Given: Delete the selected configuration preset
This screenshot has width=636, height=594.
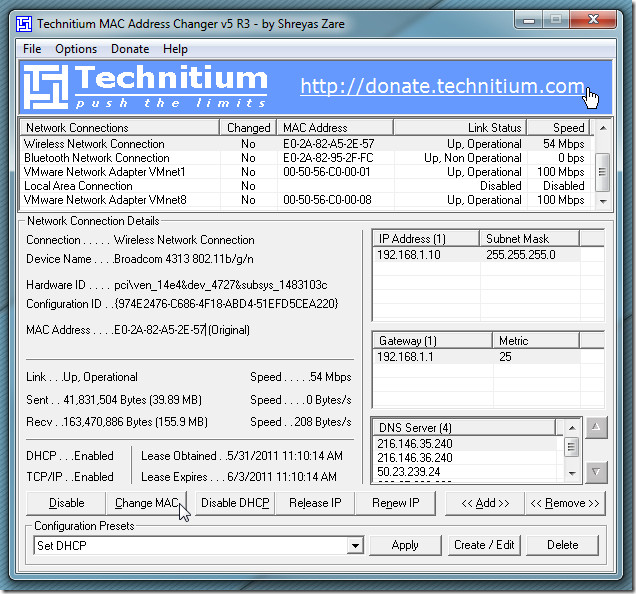Looking at the screenshot, I should click(x=563, y=545).
